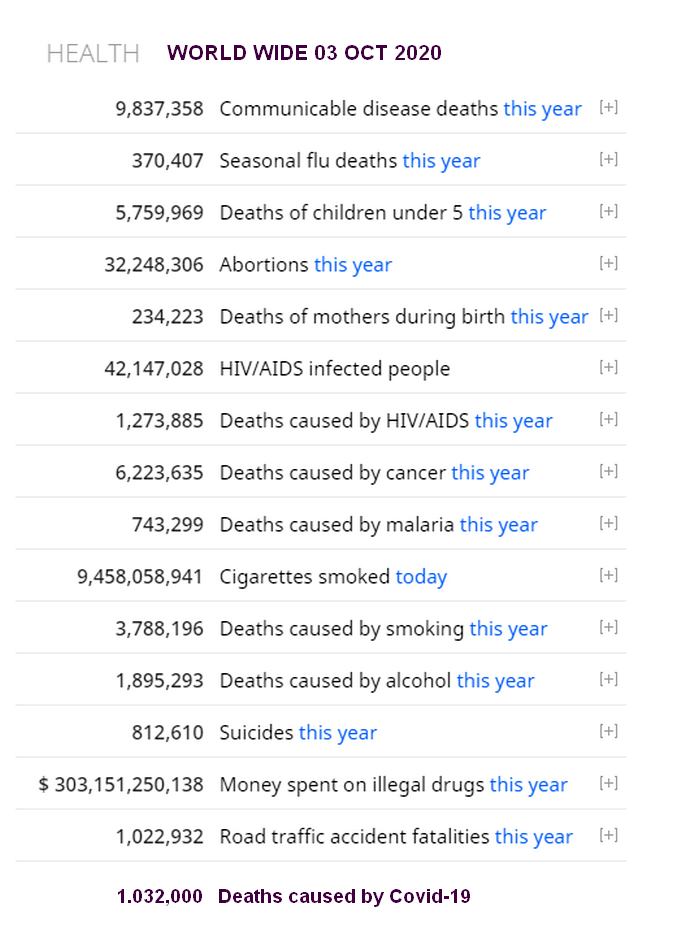This screenshot has width=699, height=933.
Task: Click the Deaths caused by Covid-19 label
Action: [344, 896]
